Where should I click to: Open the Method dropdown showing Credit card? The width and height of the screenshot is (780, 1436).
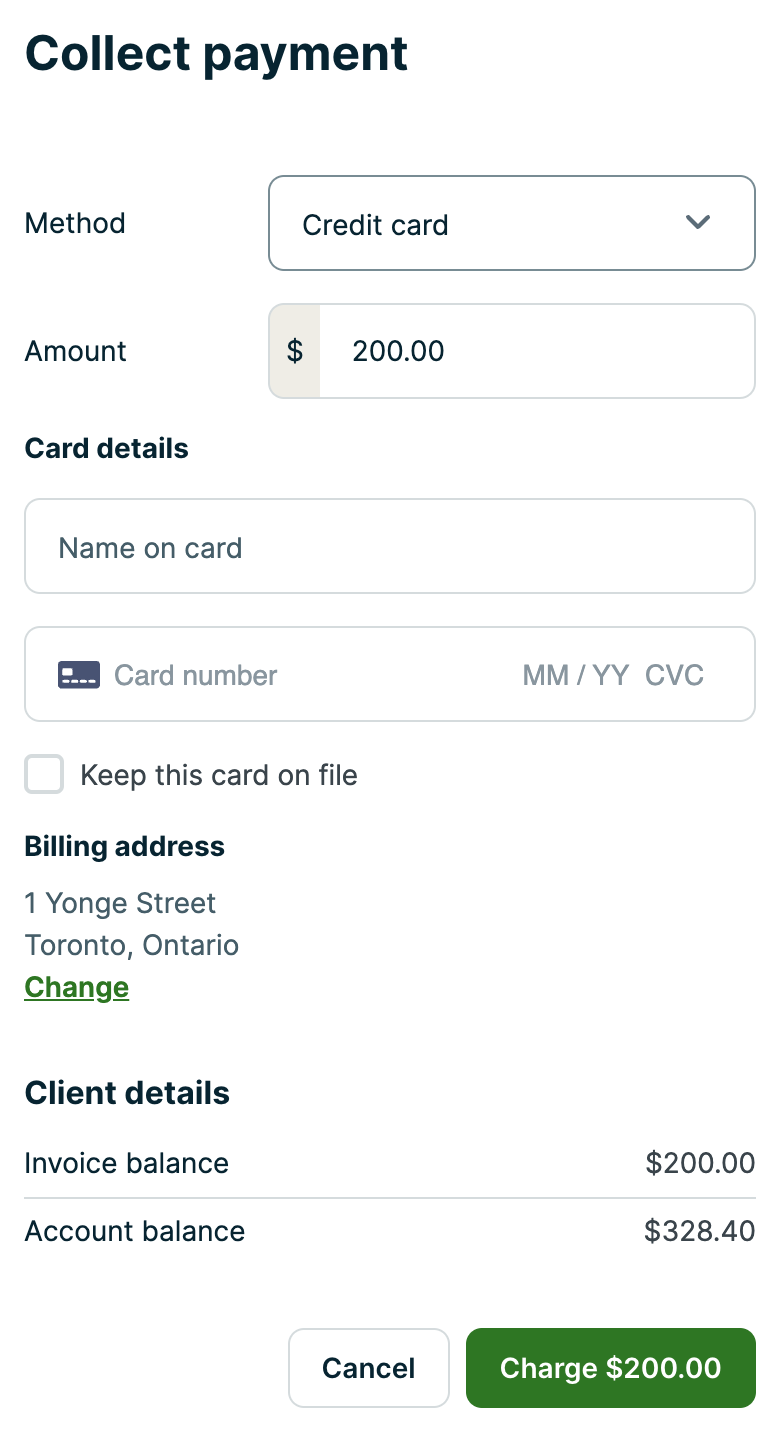click(510, 223)
